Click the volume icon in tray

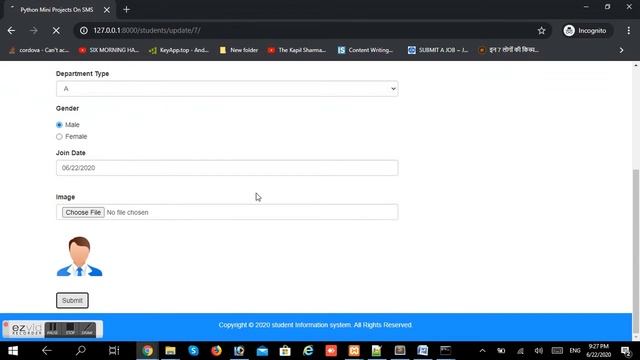point(539,351)
